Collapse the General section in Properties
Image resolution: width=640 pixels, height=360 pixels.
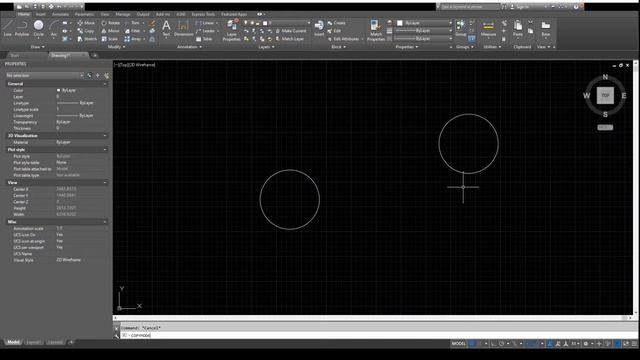[105, 84]
